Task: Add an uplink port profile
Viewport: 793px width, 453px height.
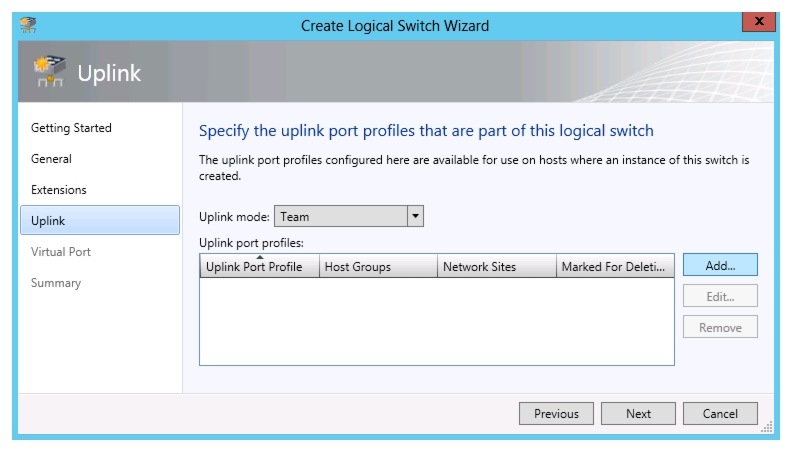Action: coord(720,266)
